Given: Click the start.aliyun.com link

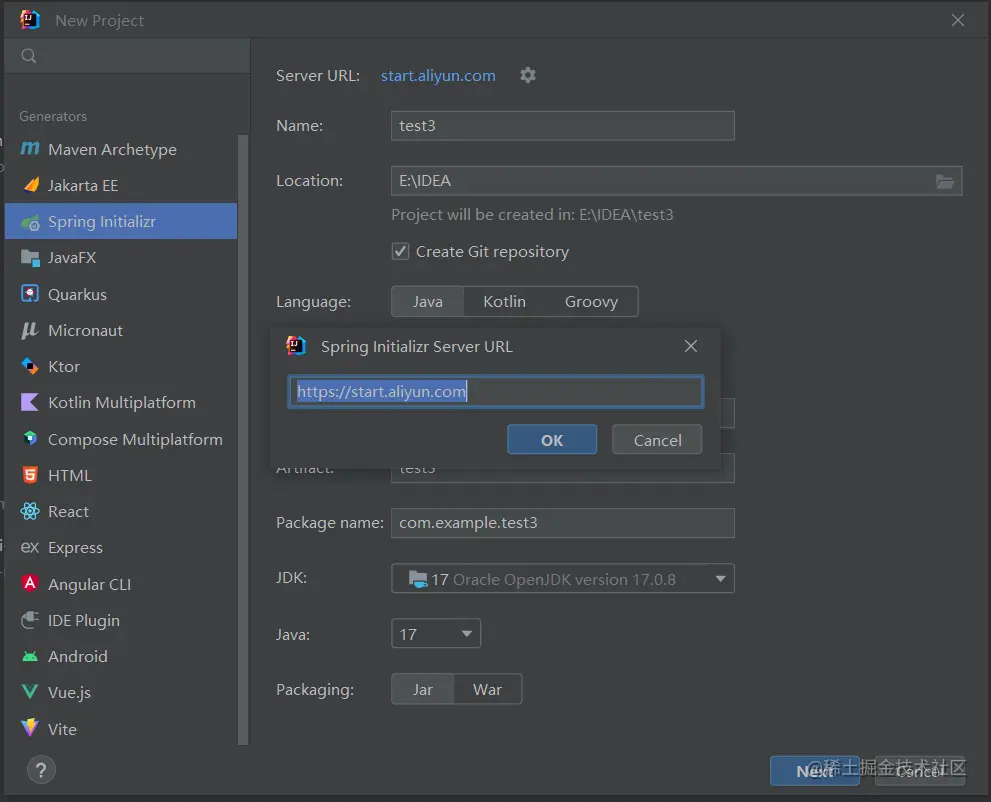Looking at the screenshot, I should point(438,75).
